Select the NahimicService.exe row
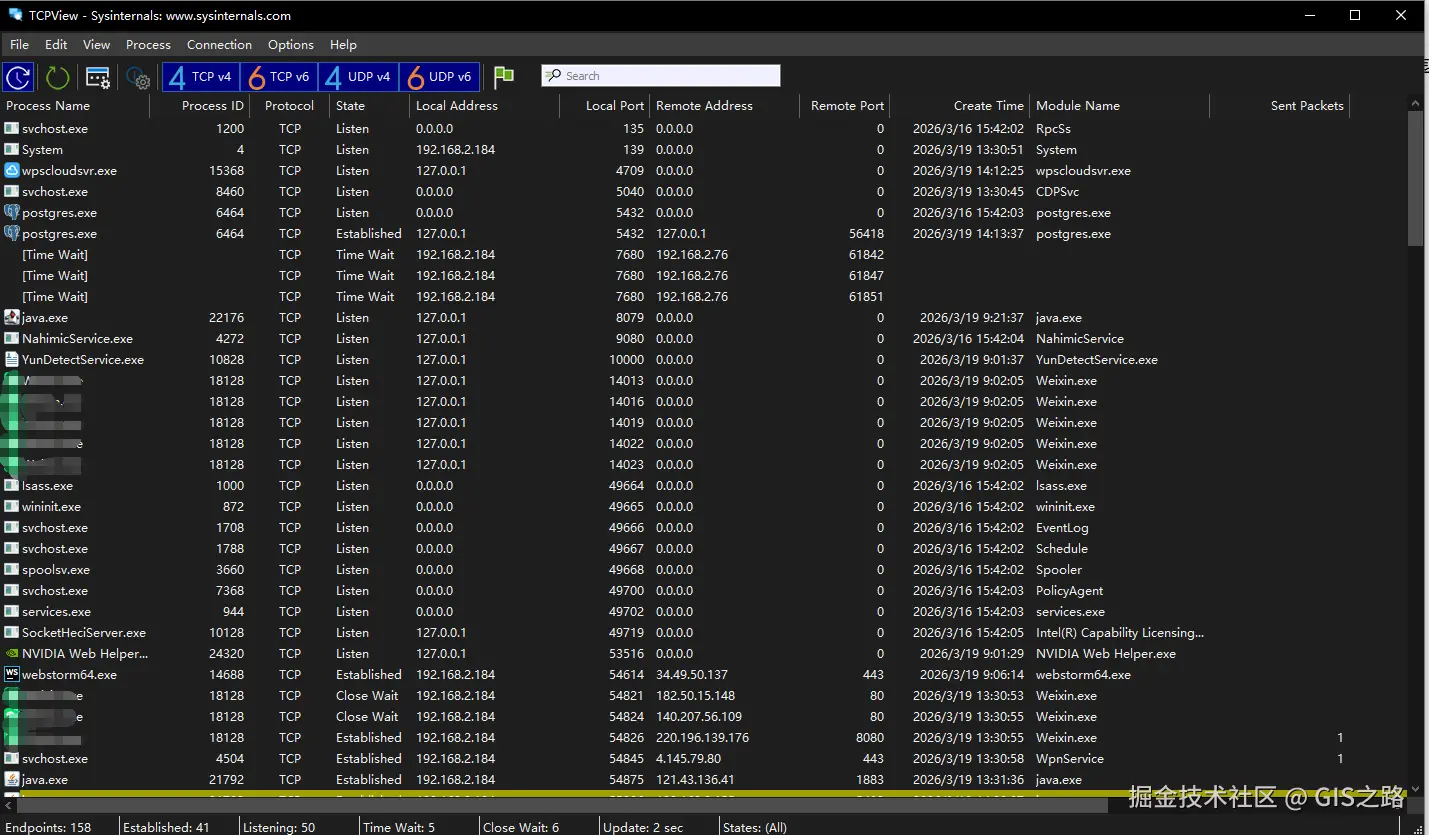The height and width of the screenshot is (835, 1429). 703,339
